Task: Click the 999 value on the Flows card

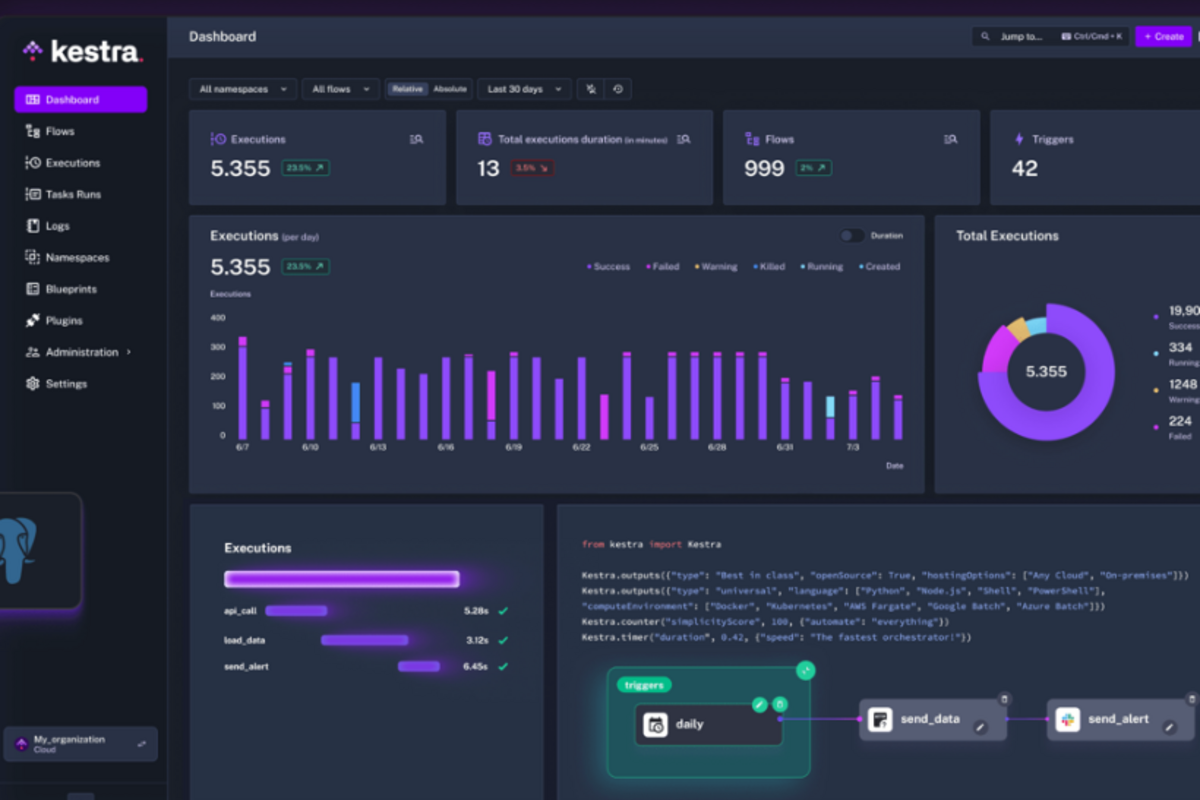Action: [x=764, y=168]
